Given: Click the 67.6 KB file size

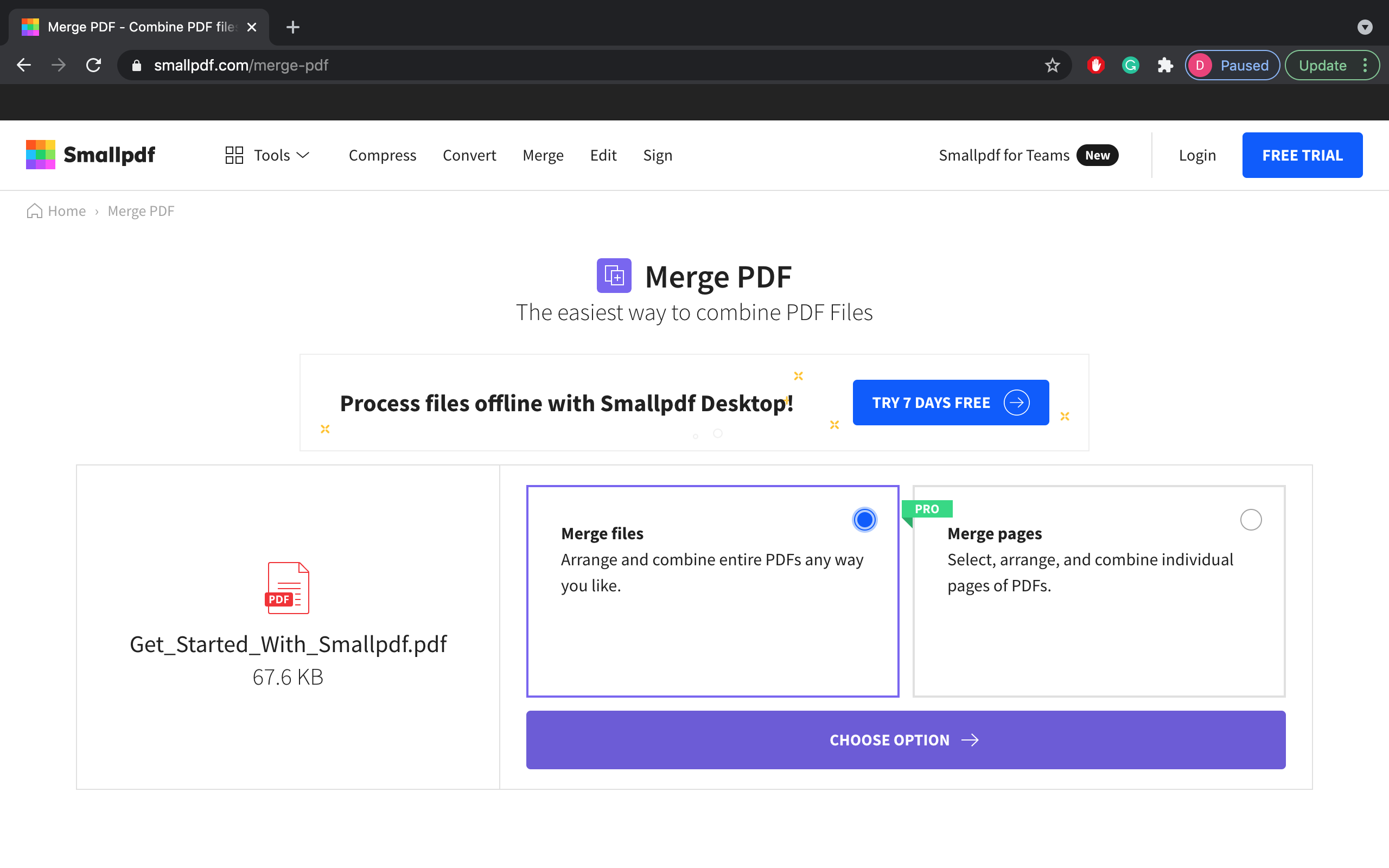Looking at the screenshot, I should tap(288, 677).
